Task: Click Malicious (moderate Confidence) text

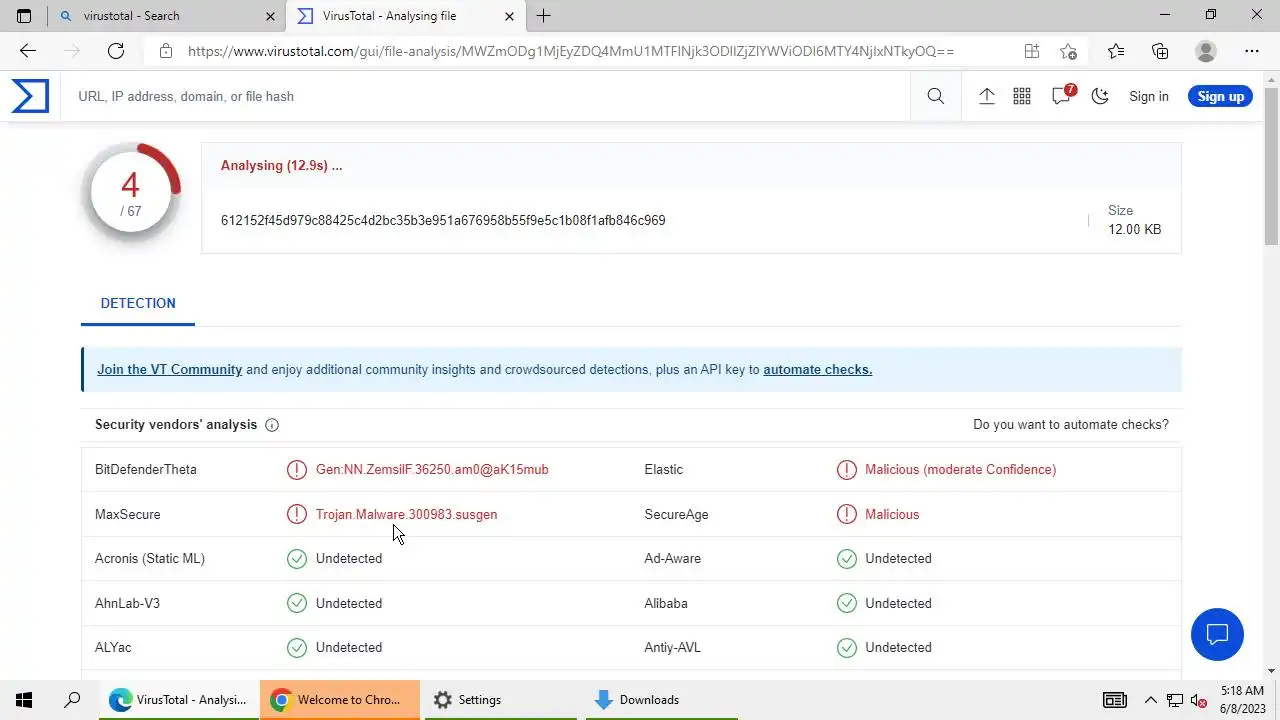Action: 960,469
